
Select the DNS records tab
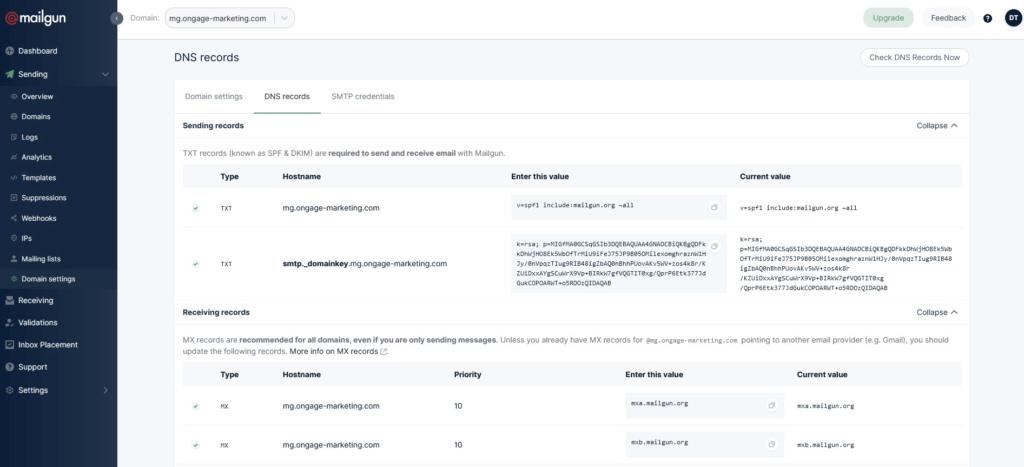tap(287, 97)
